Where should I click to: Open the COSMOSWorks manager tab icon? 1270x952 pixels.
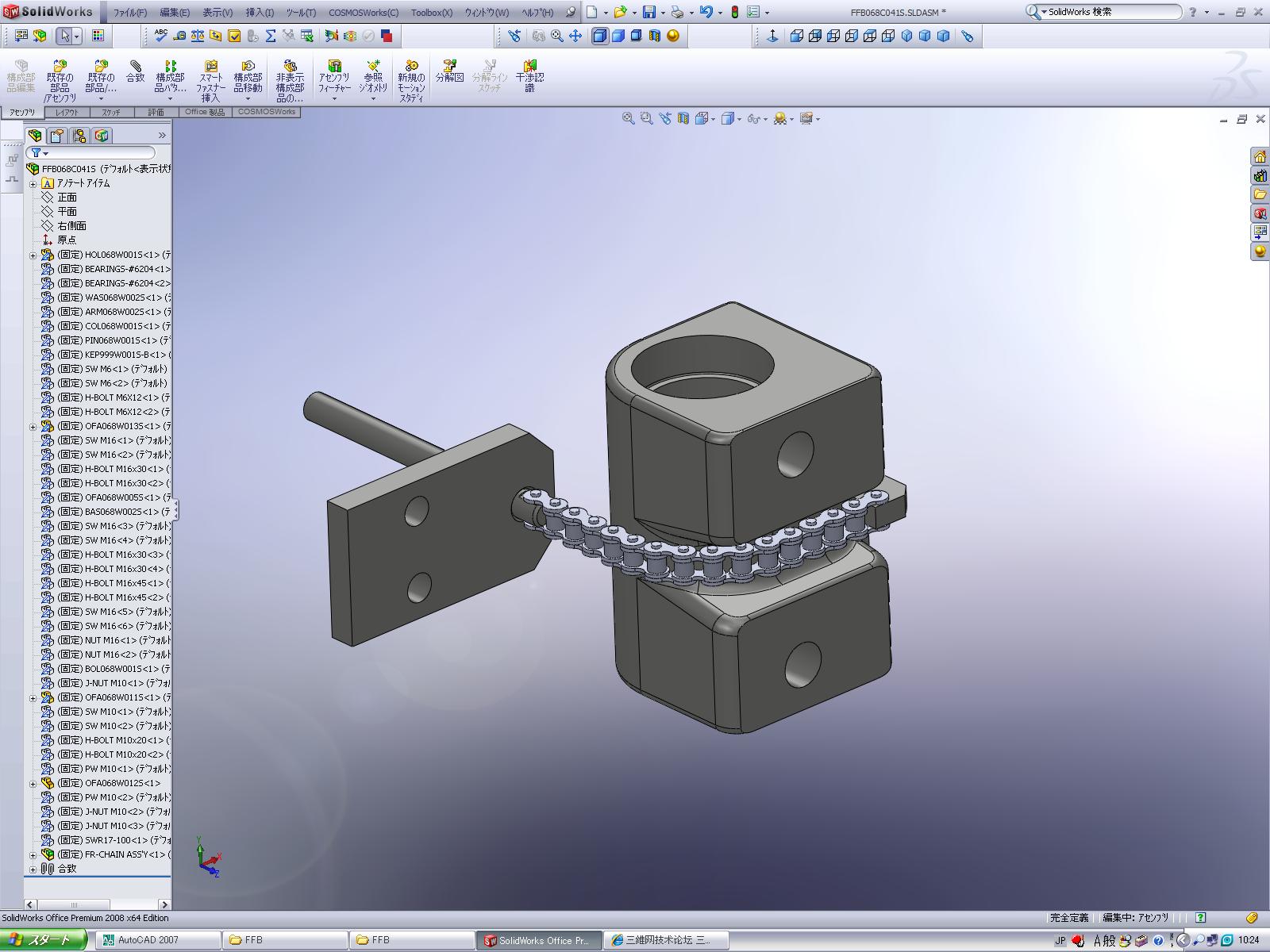[102, 136]
